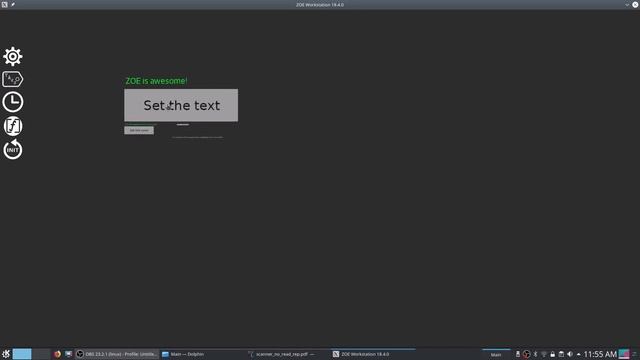Switch to the OBS taskbar window

click(117, 354)
